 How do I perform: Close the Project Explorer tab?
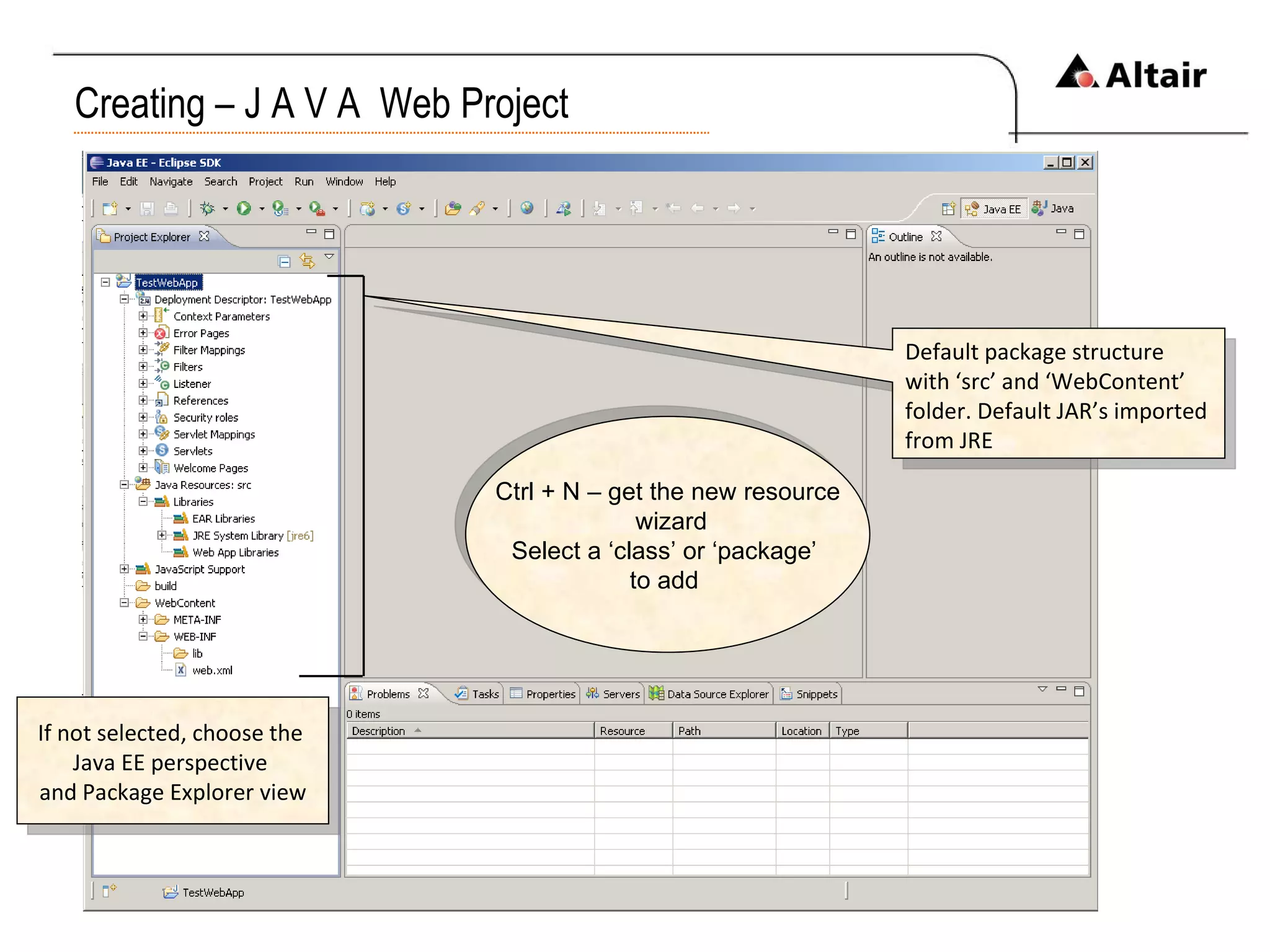click(204, 236)
